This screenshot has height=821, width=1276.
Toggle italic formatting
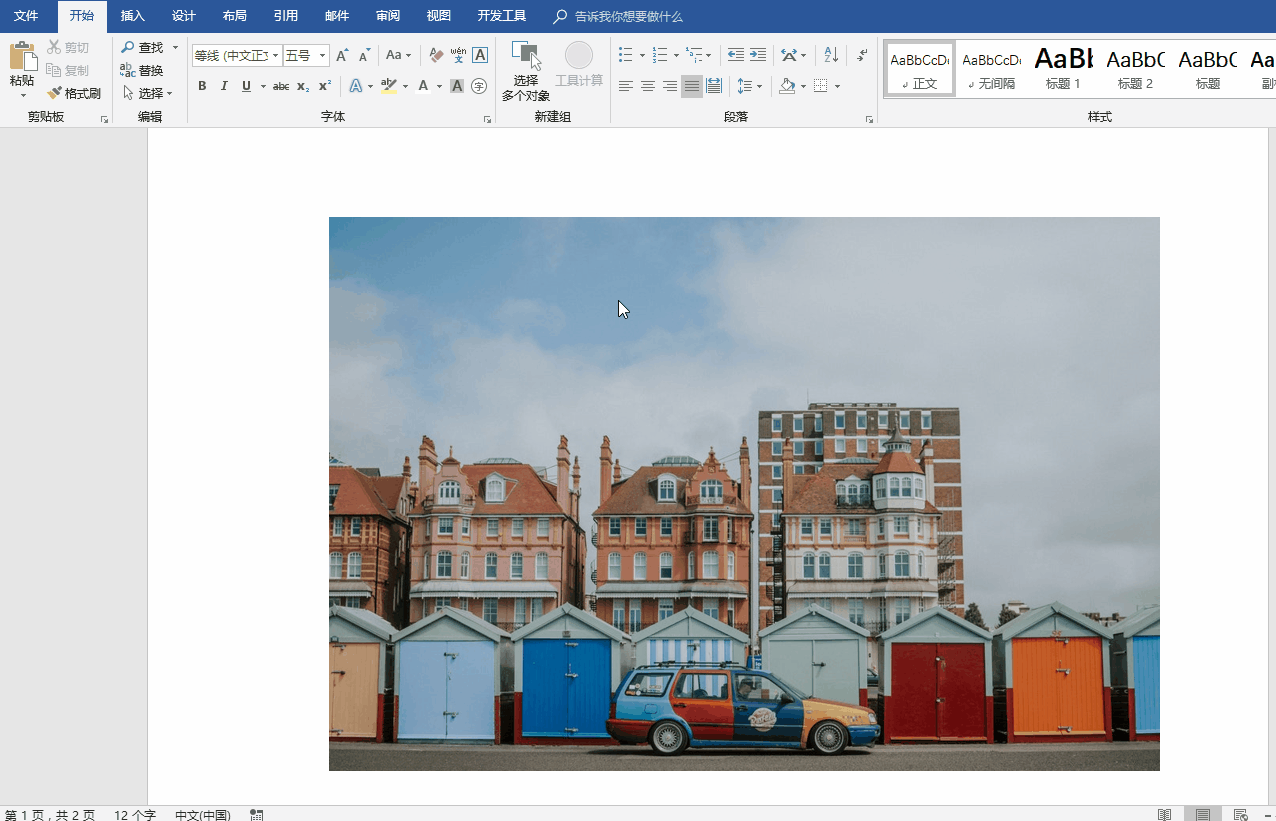[x=224, y=86]
